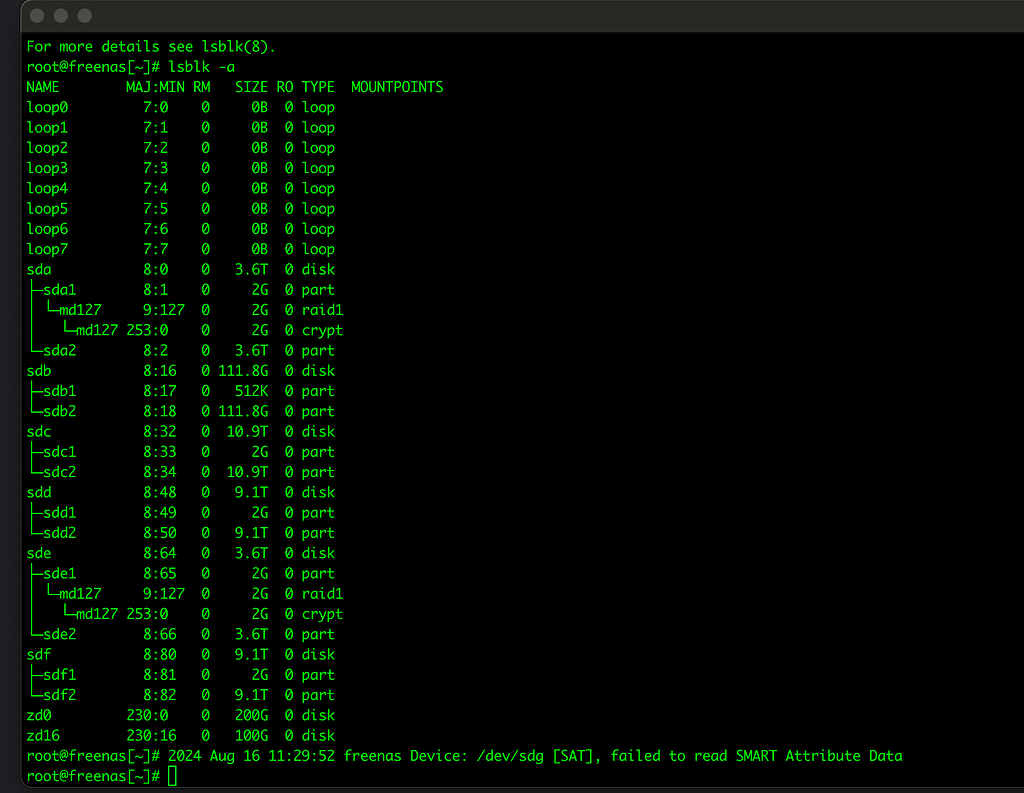Select the sdf disk entry
The height and width of the screenshot is (793, 1024).
tap(38, 654)
